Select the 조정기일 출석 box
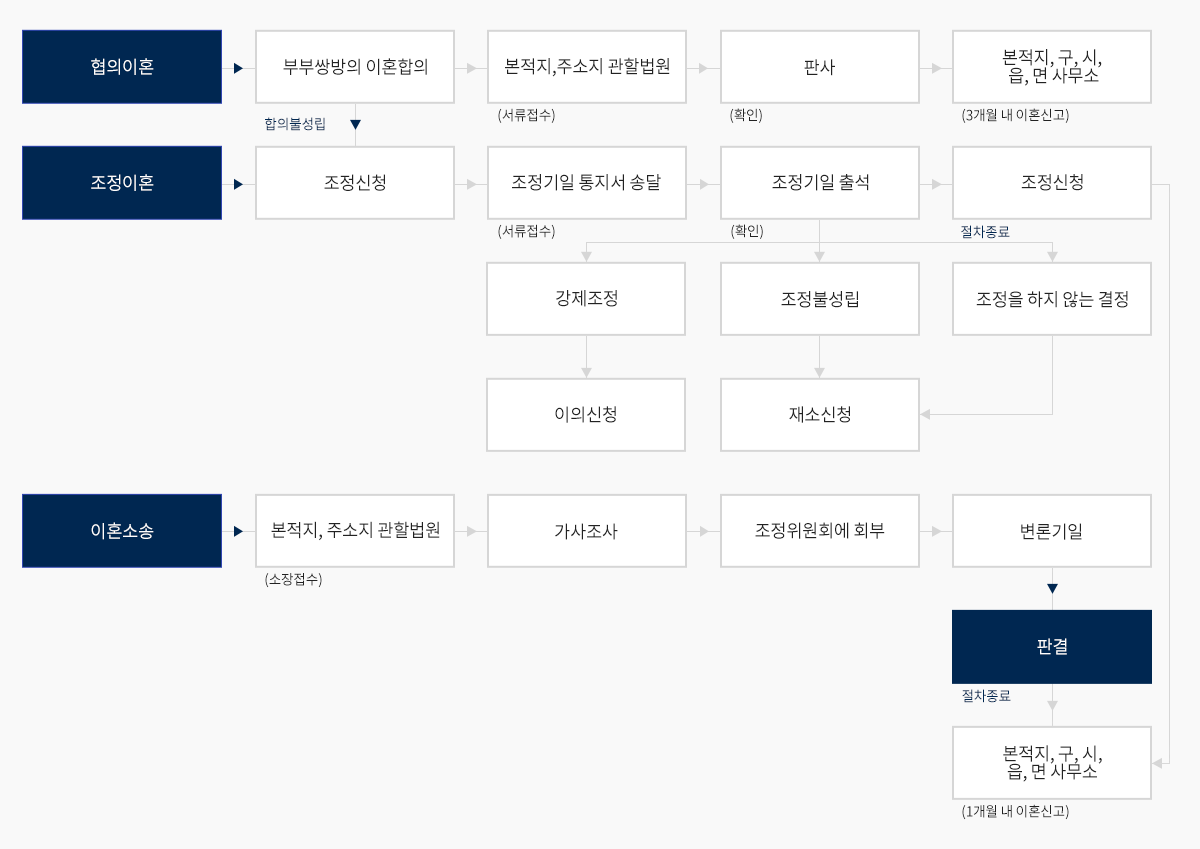The width and height of the screenshot is (1200, 849). [x=820, y=183]
